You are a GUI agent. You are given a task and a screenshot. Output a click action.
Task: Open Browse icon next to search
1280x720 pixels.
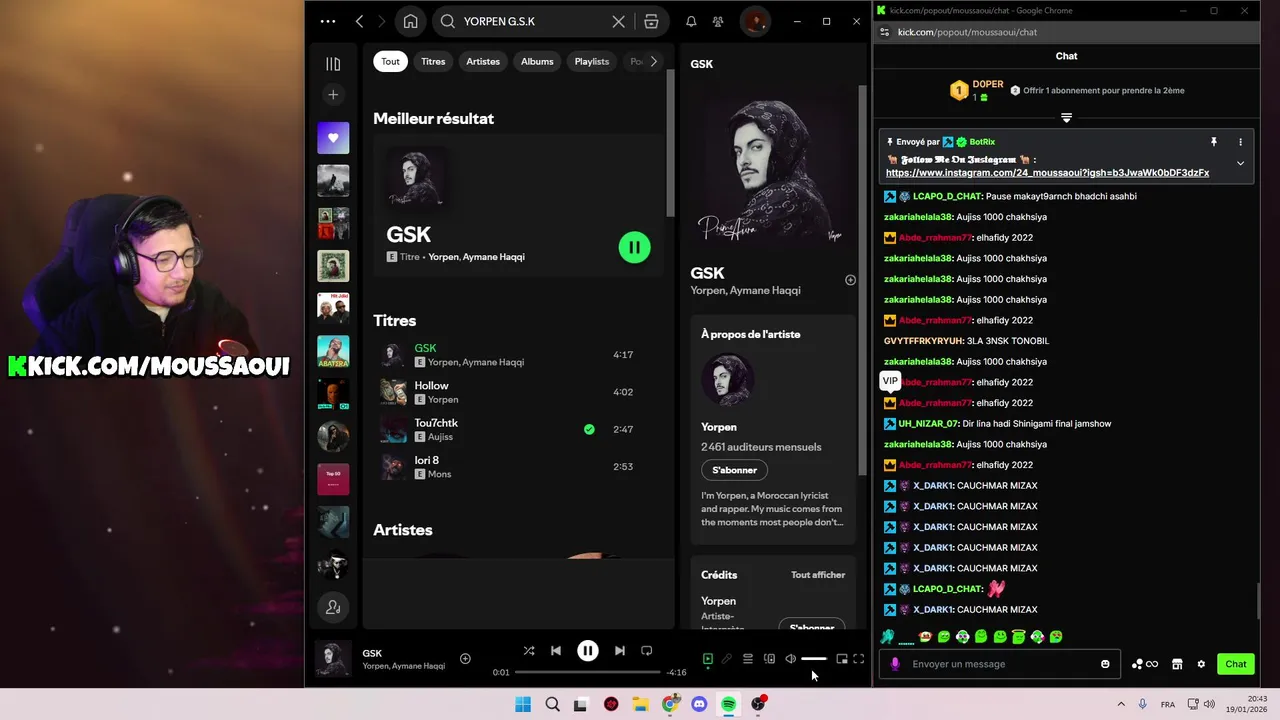tap(651, 21)
